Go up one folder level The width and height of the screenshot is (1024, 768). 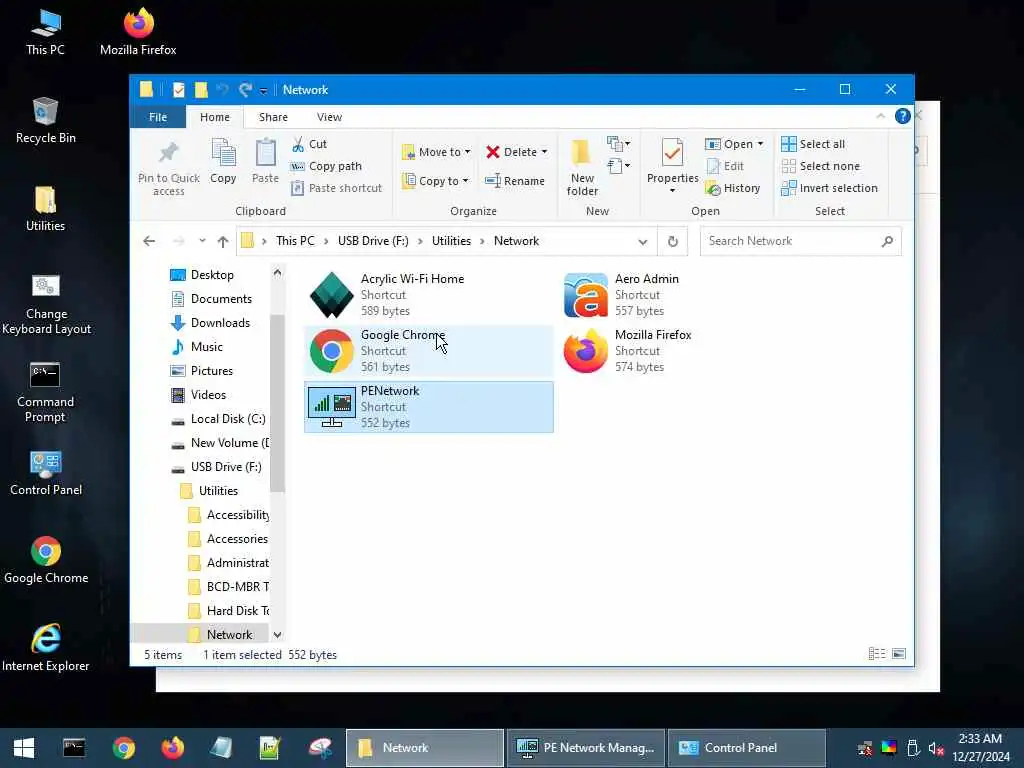pos(223,242)
